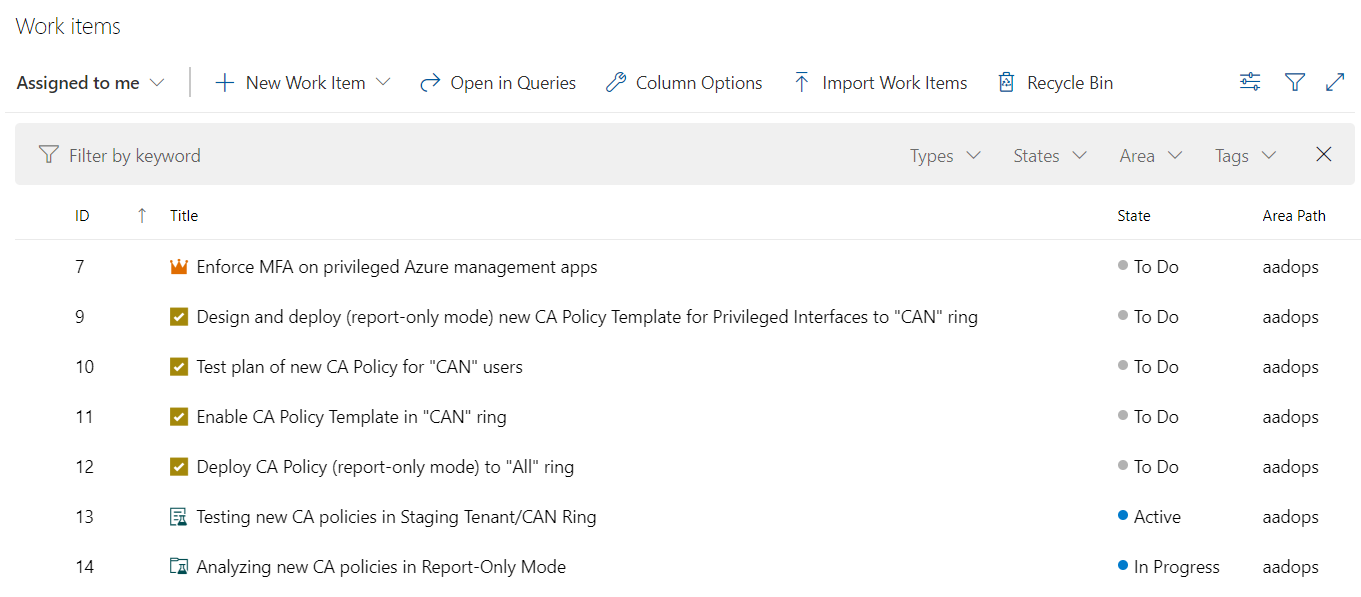Open Test plan of new CA Policy item

click(360, 367)
